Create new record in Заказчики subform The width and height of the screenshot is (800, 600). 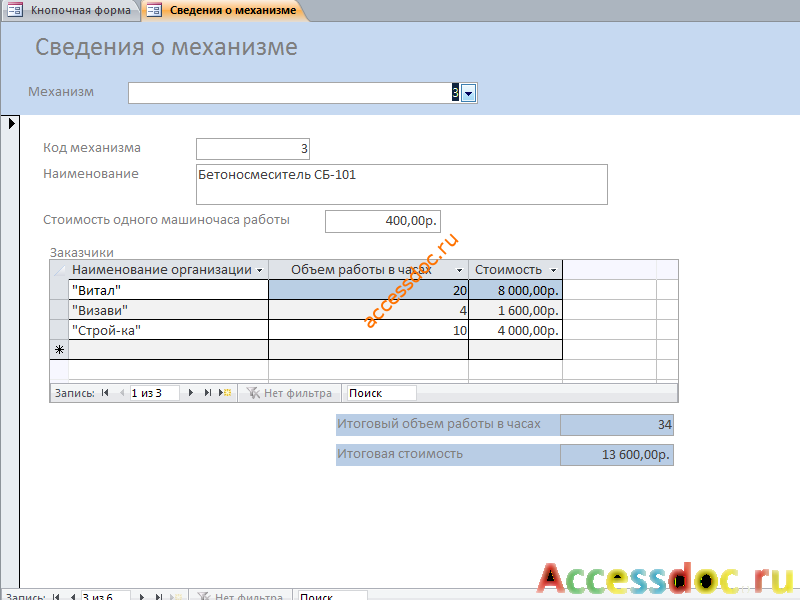[x=225, y=393]
